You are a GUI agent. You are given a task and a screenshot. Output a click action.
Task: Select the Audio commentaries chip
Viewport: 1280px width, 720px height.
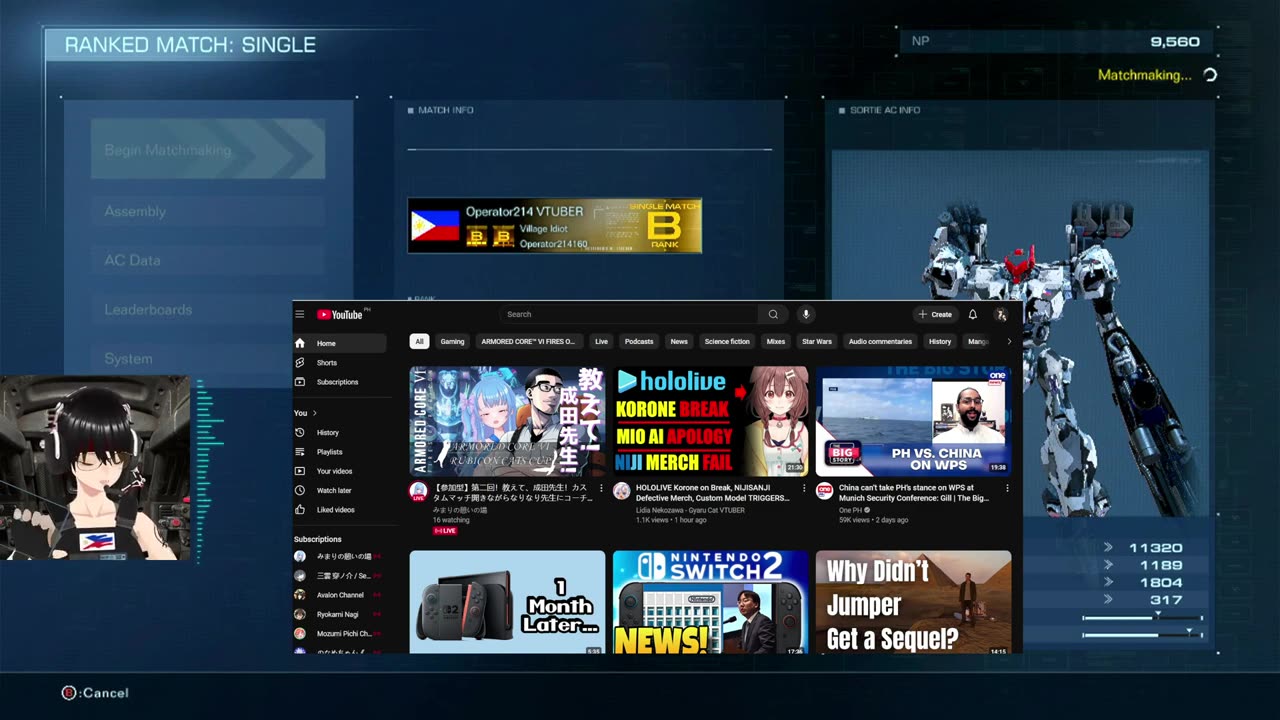(x=880, y=341)
